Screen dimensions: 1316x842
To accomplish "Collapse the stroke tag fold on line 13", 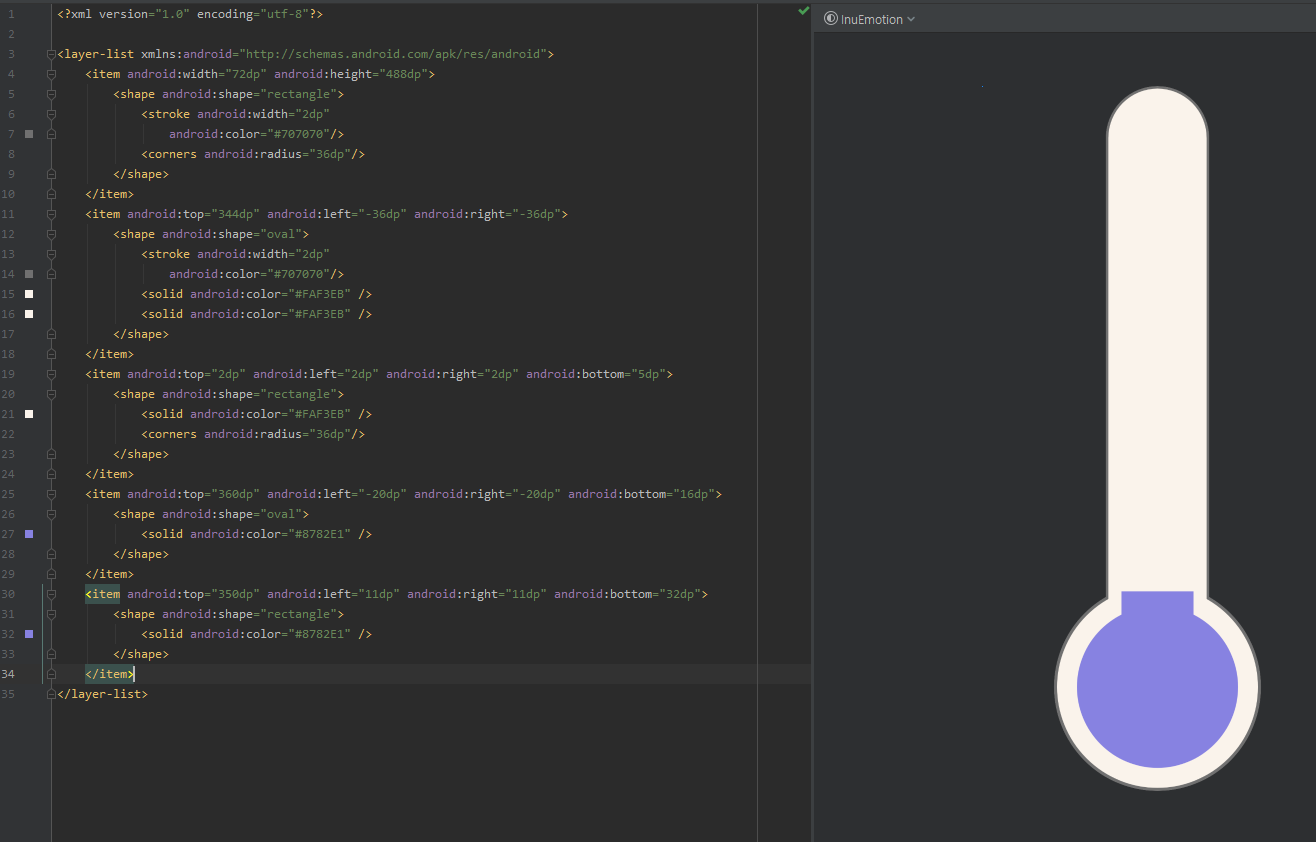I will pos(51,254).
